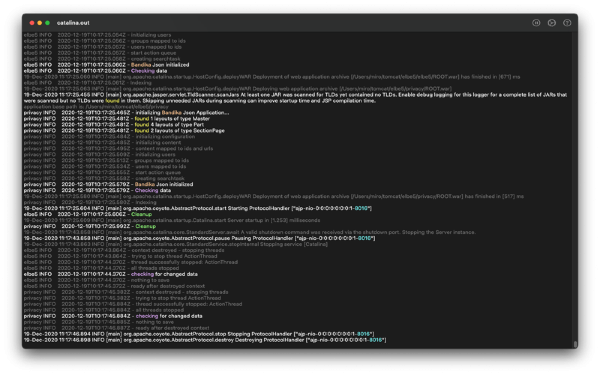
Task: Select elbe5 'trying to stop thread ActionThread'
Action: [121, 256]
